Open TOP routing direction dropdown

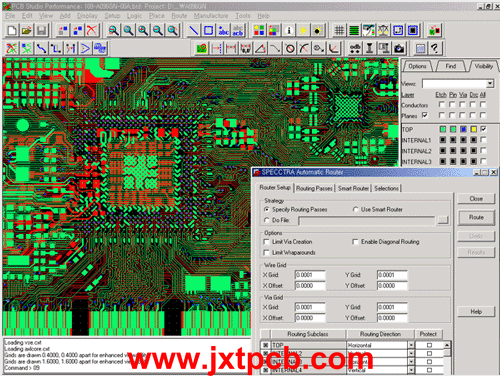[411, 345]
